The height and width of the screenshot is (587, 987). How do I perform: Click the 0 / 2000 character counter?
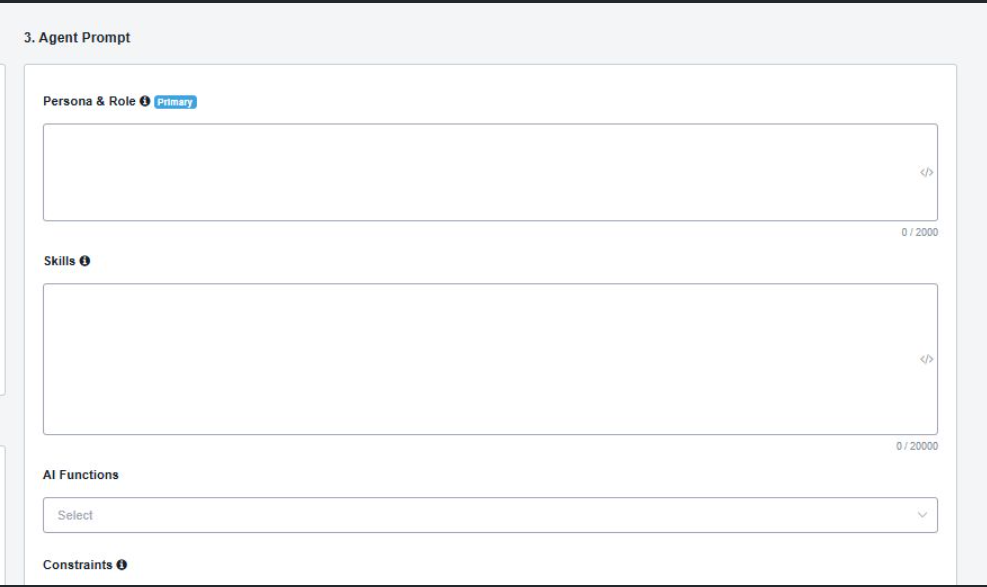919,232
